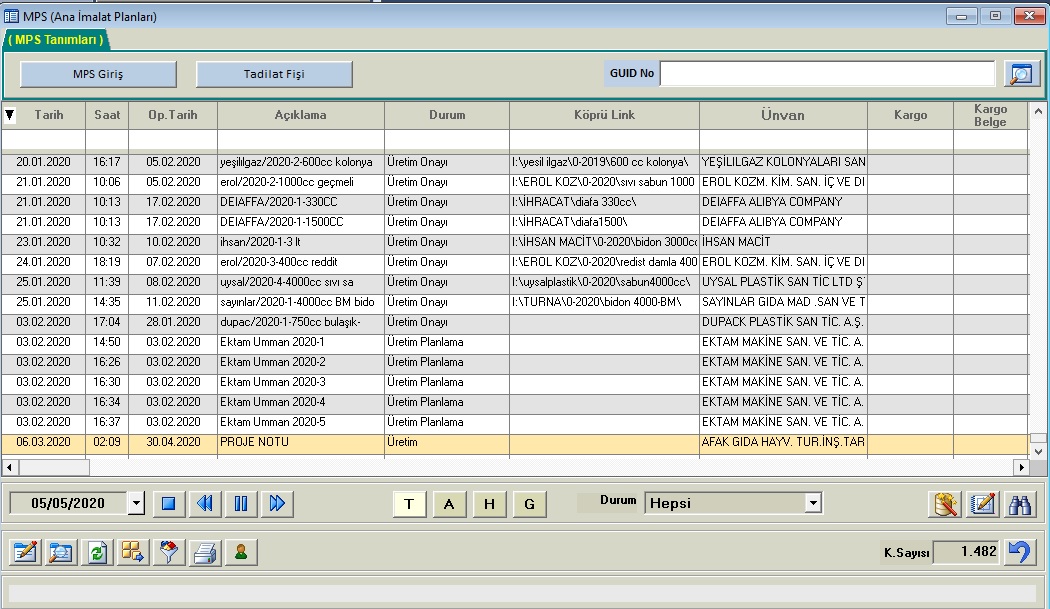Click the MPS Giriş button

coord(98,74)
